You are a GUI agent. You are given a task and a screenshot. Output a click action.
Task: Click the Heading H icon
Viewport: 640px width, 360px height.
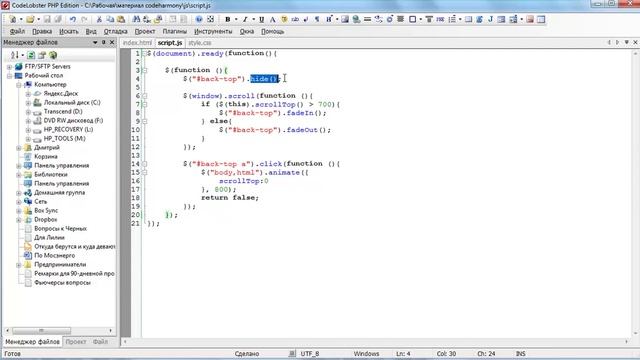coord(329,19)
